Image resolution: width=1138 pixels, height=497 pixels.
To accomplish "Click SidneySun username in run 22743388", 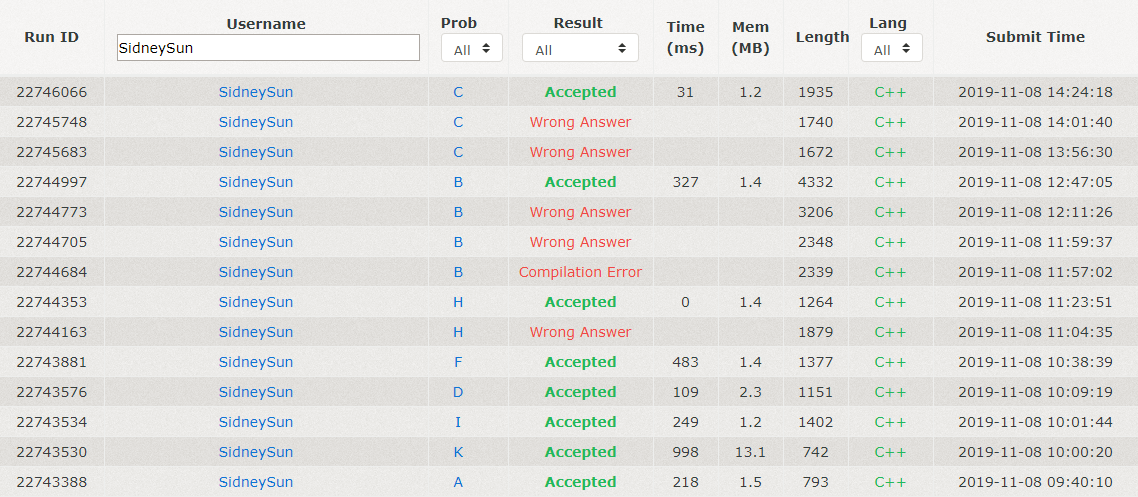I will coord(256,482).
